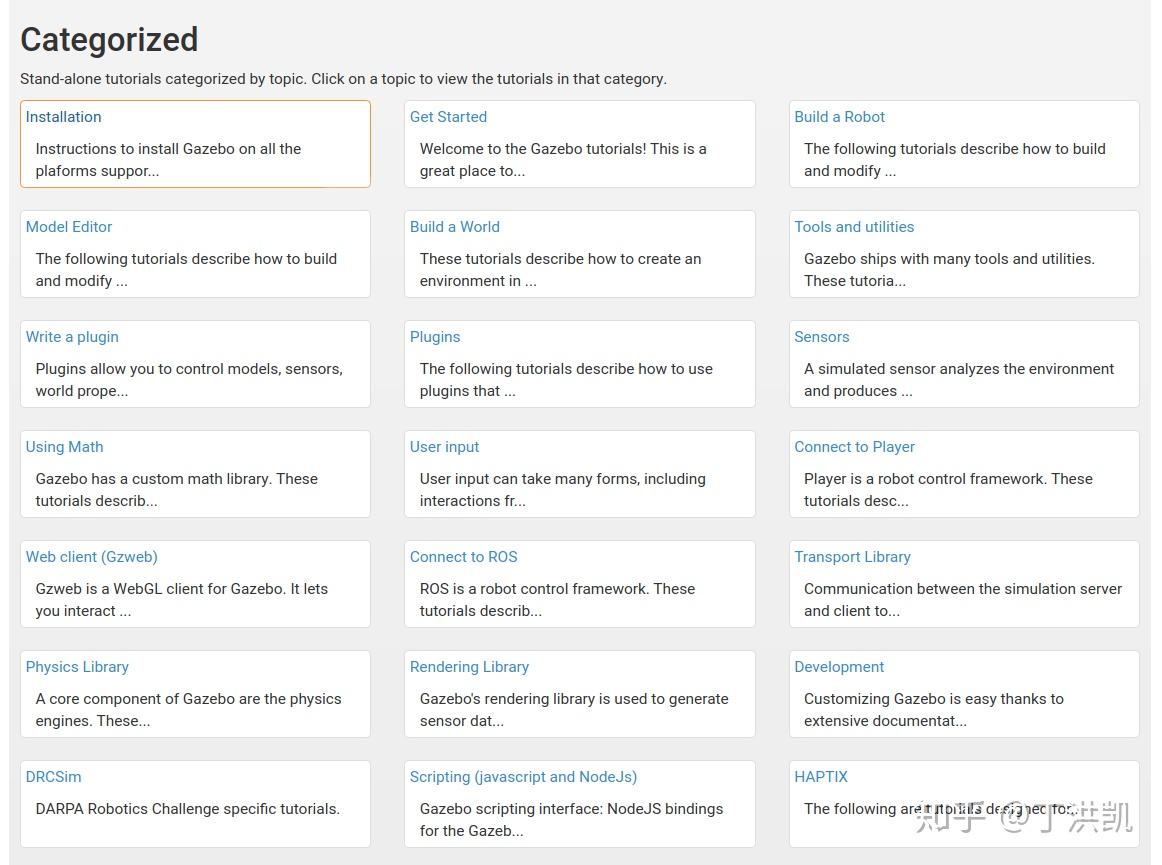Open the Installation tutorials link
Image resolution: width=1162 pixels, height=865 pixels.
(x=63, y=117)
